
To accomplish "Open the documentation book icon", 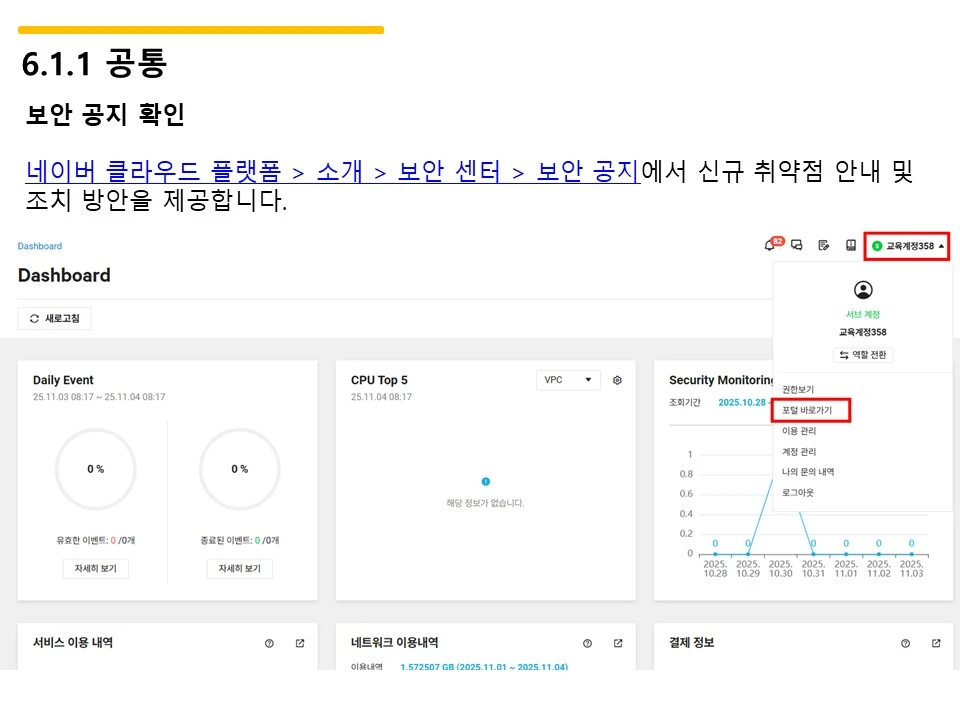I will pyautogui.click(x=850, y=245).
